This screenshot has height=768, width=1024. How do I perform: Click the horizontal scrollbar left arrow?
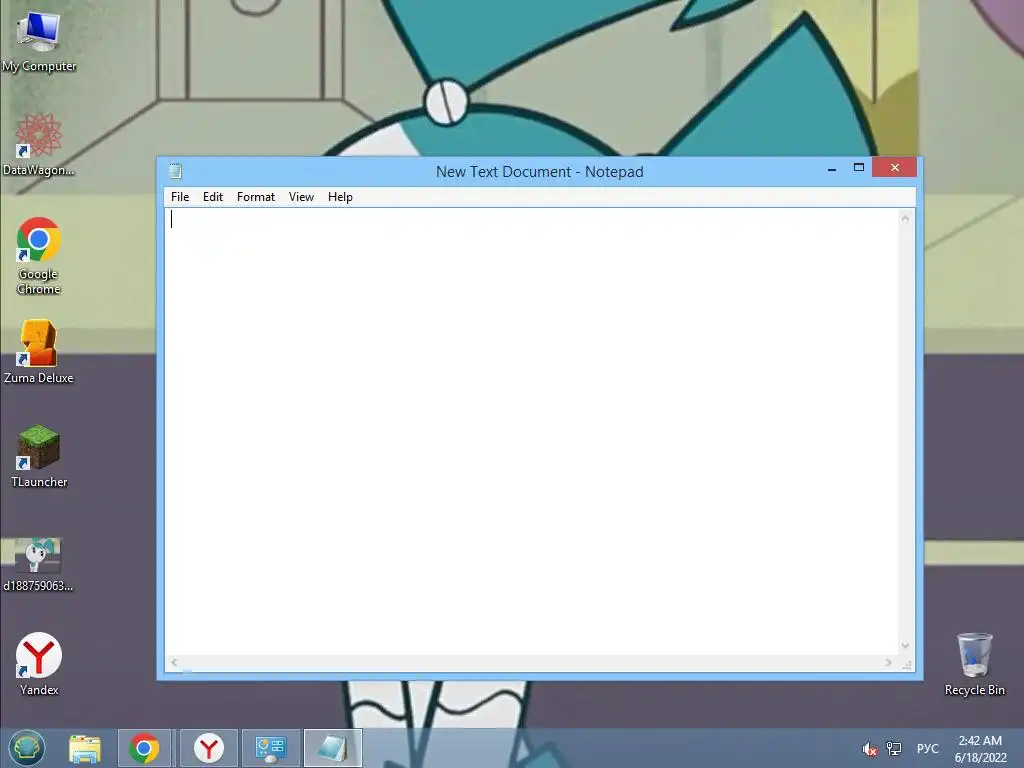pyautogui.click(x=174, y=663)
